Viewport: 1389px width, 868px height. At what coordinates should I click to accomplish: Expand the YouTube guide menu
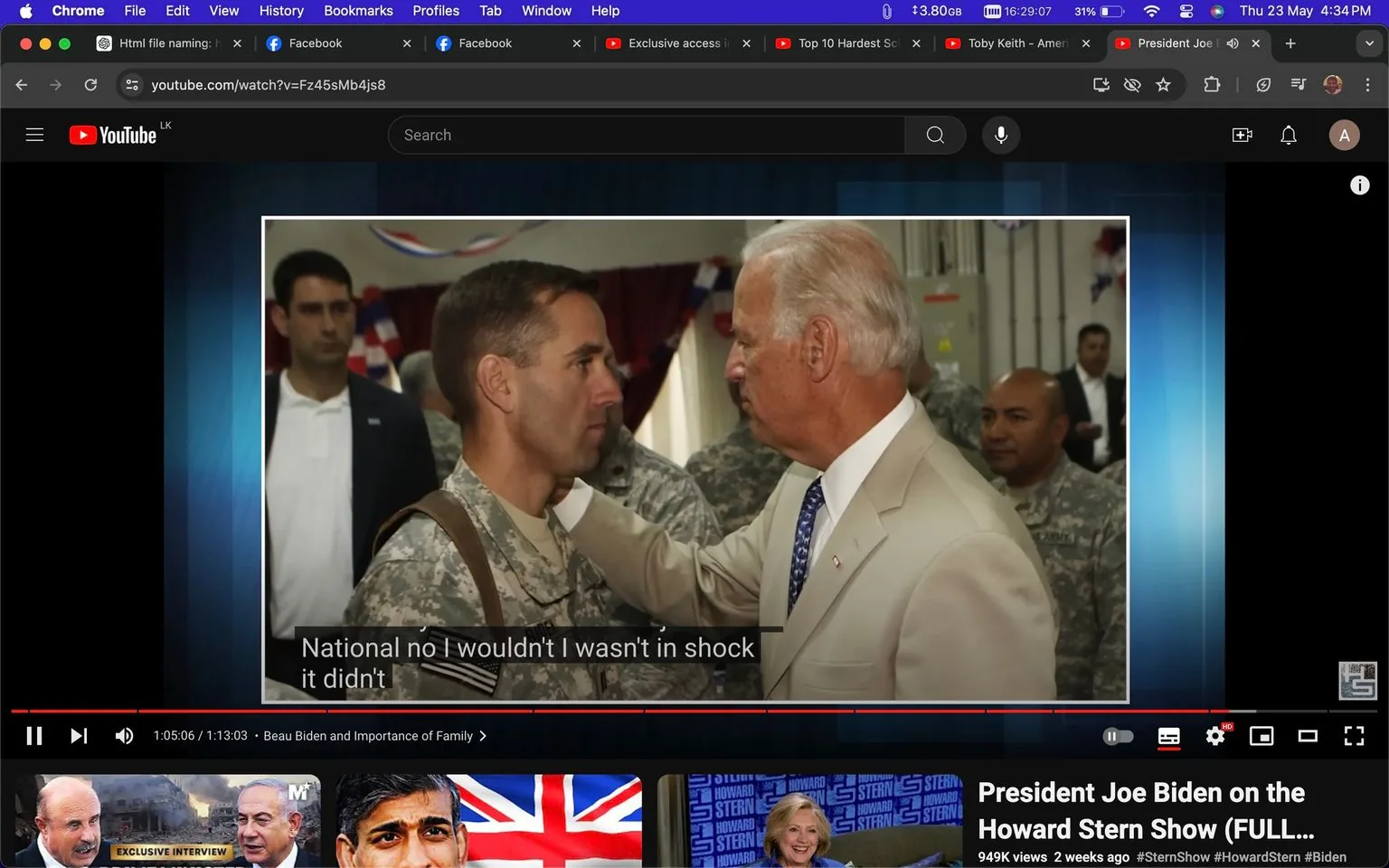[34, 134]
